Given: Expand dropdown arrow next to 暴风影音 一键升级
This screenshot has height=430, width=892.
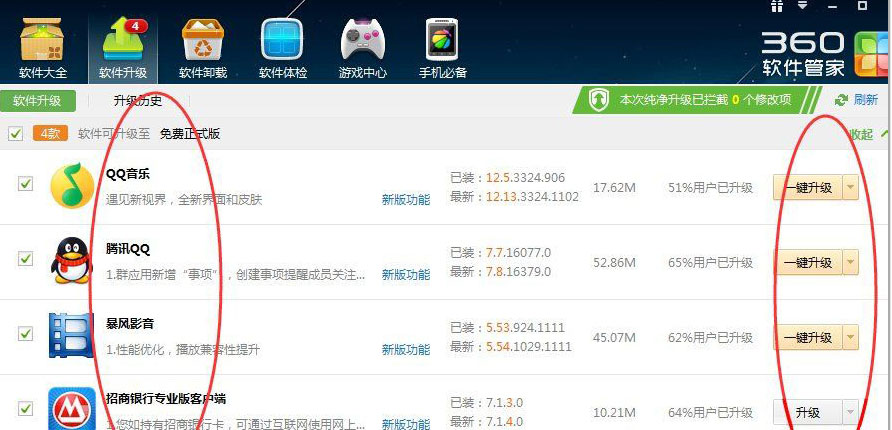Looking at the screenshot, I should (x=850, y=338).
